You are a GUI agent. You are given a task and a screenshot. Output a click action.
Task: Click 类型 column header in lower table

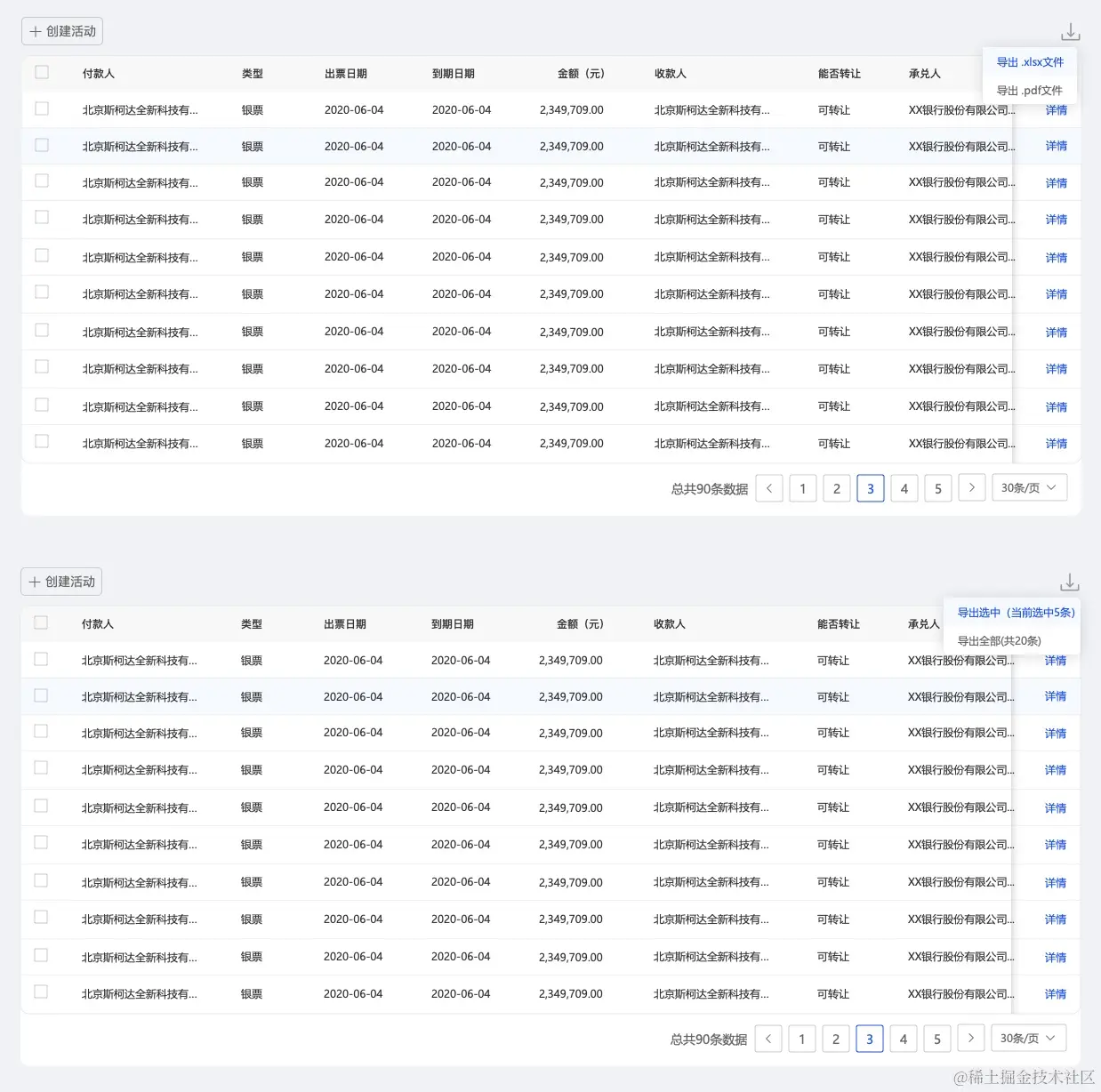252,624
